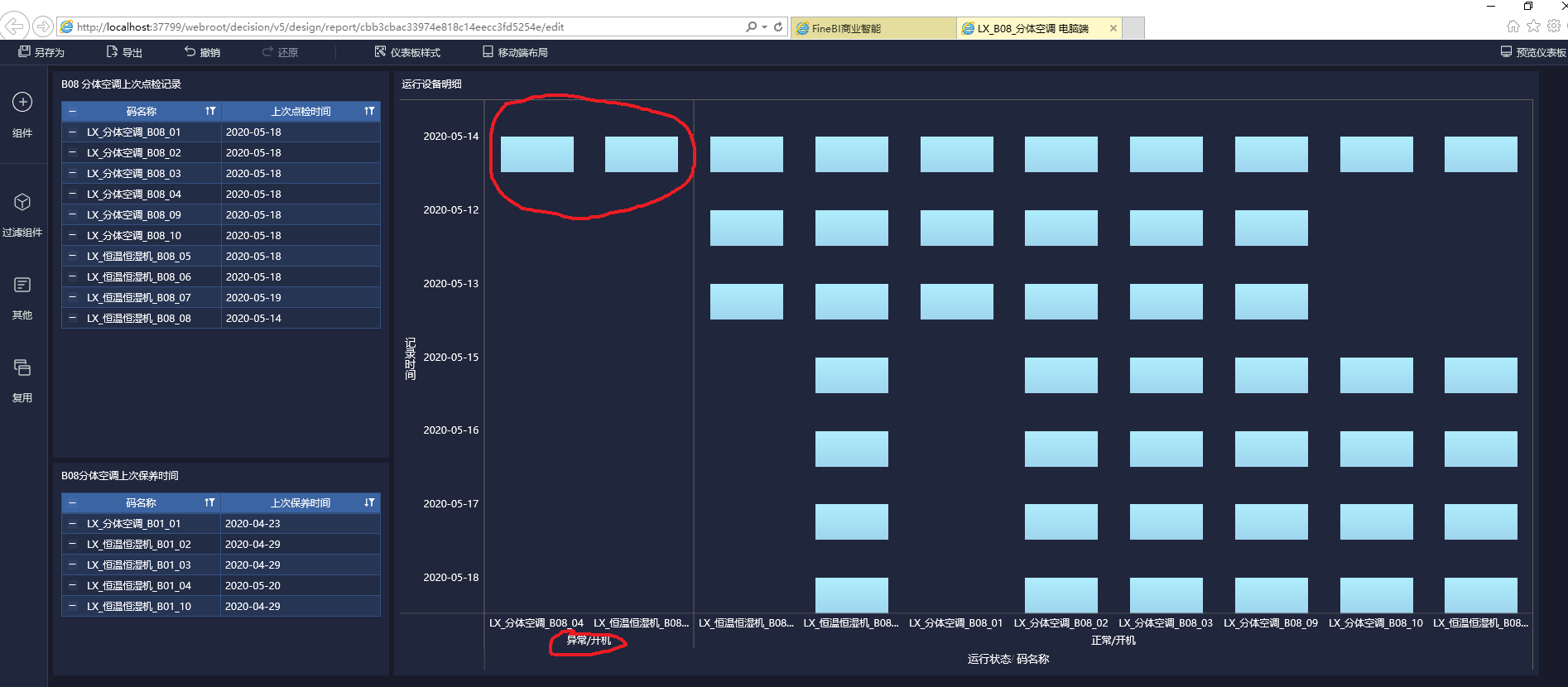Click 另存为 save-as in toolbar
The height and width of the screenshot is (687, 1568).
[x=41, y=52]
